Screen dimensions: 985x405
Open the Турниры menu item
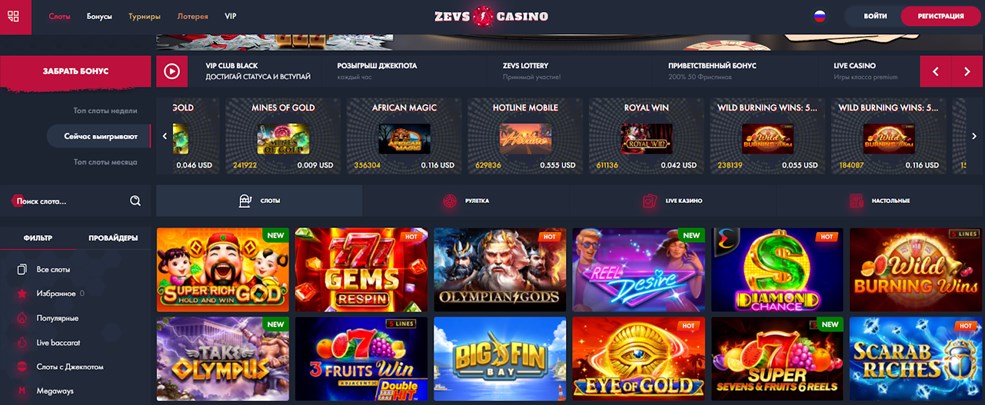(144, 16)
